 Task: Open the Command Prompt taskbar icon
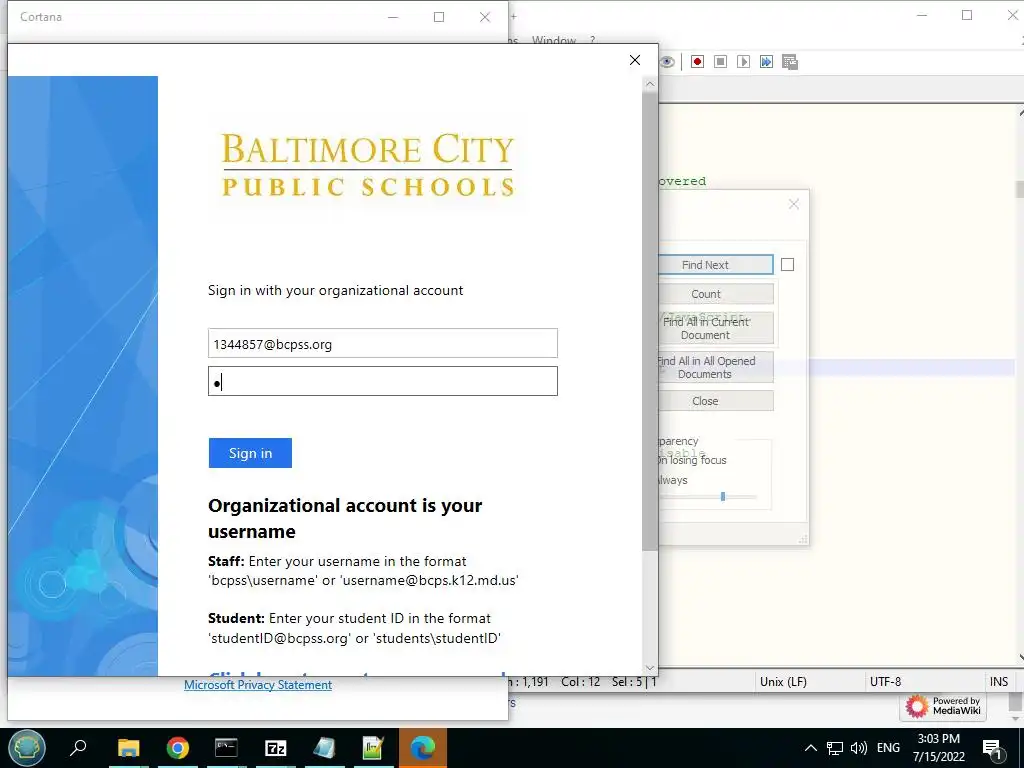tap(227, 748)
